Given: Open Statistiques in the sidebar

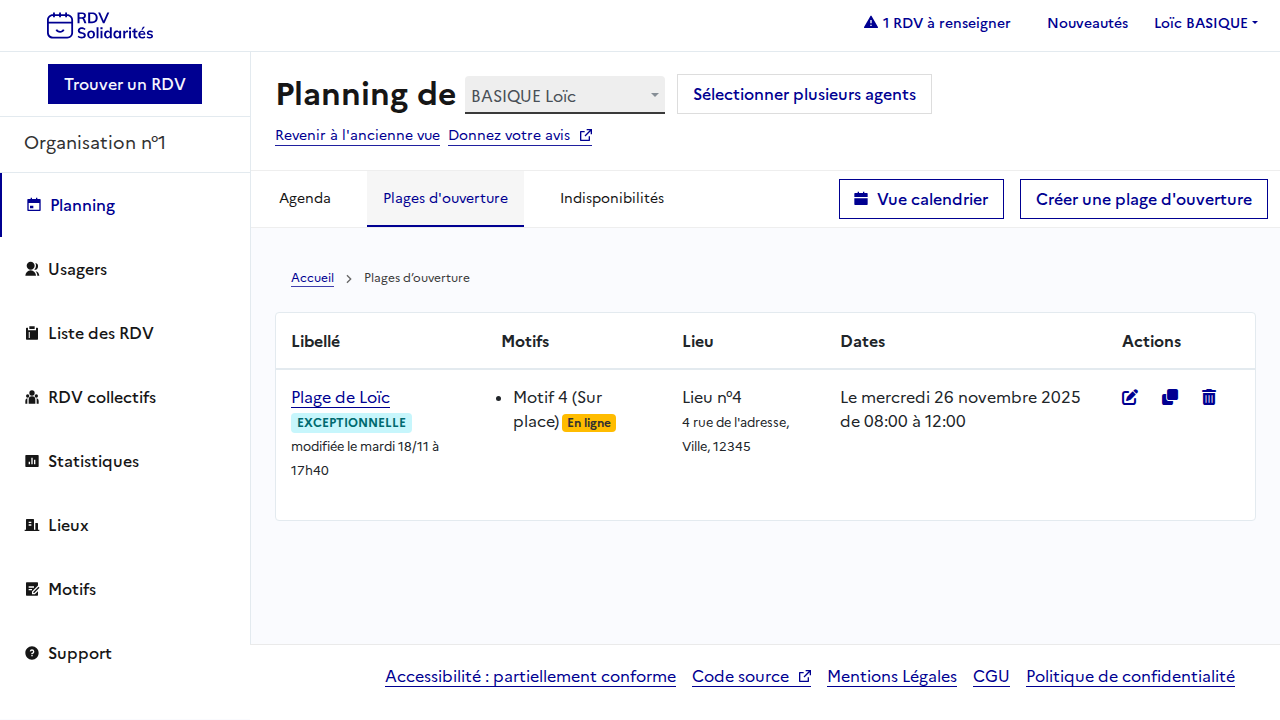Looking at the screenshot, I should (93, 461).
